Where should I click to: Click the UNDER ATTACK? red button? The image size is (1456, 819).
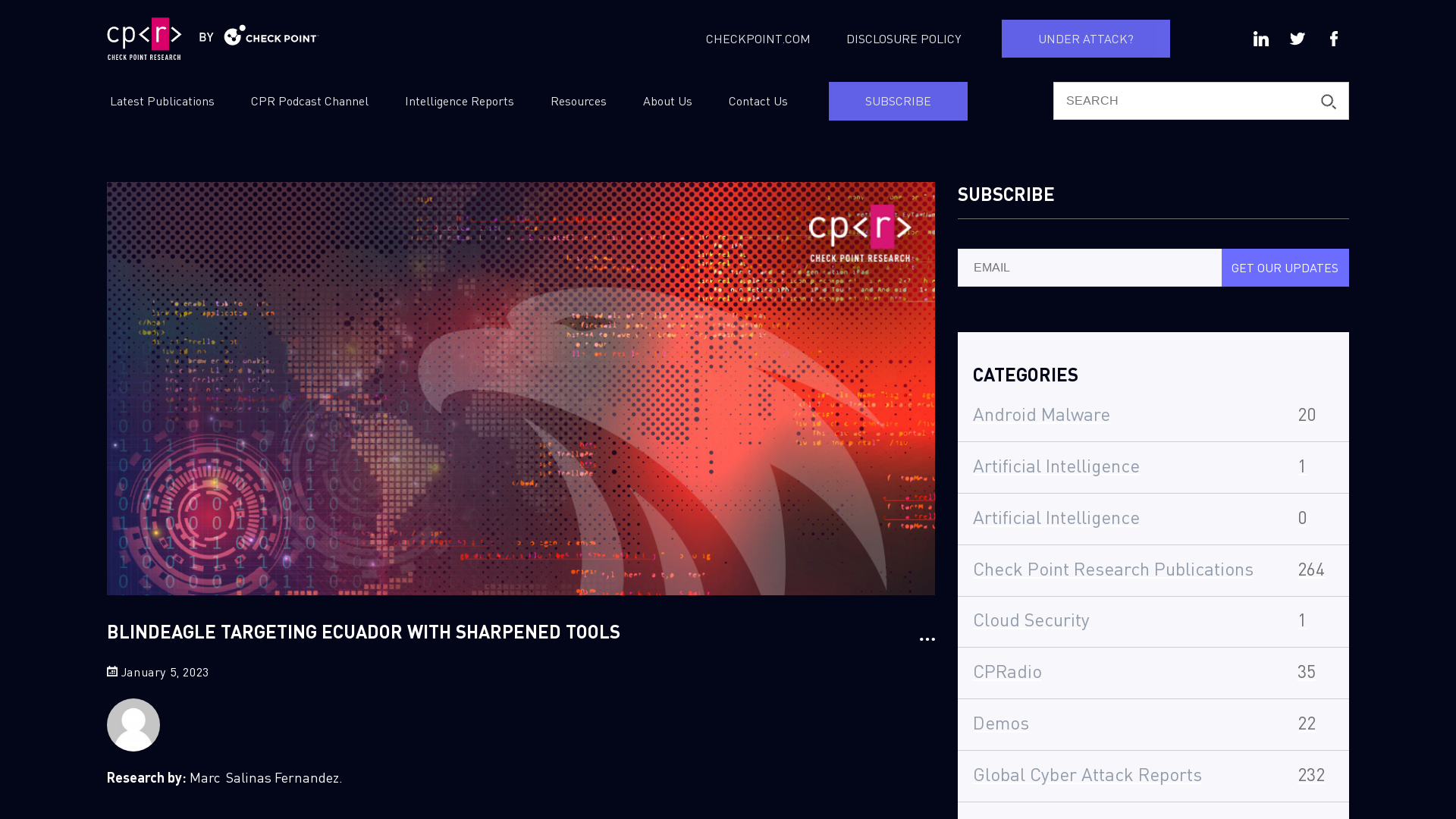point(1085,38)
